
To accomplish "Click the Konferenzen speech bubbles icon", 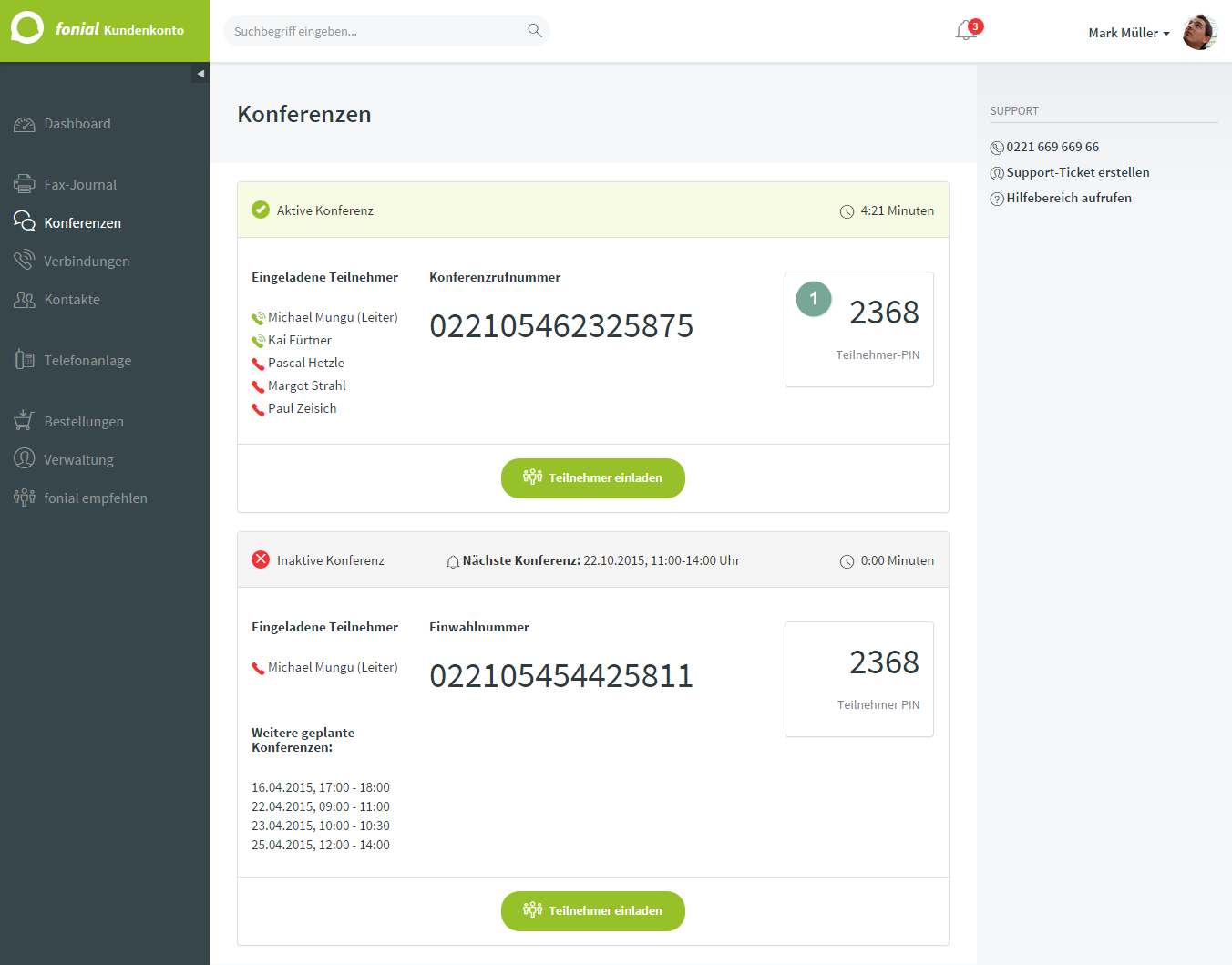I will point(25,221).
